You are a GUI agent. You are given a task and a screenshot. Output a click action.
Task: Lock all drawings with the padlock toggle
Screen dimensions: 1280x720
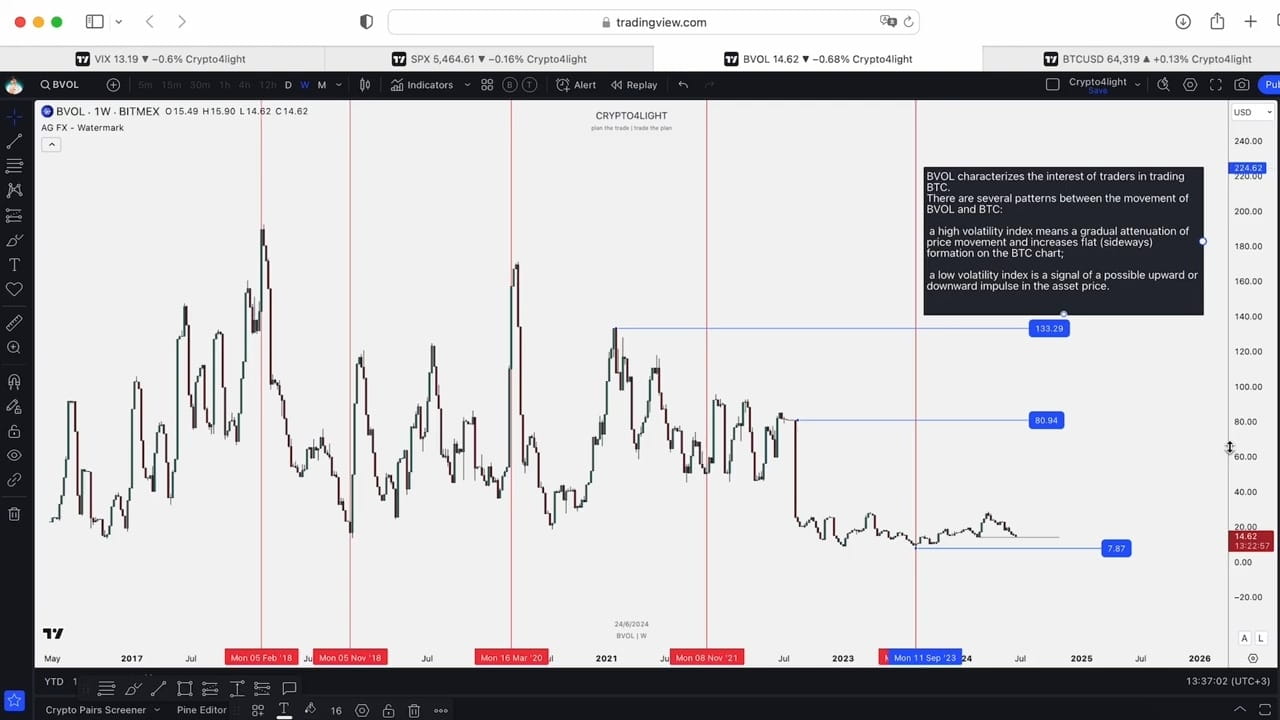pos(14,432)
